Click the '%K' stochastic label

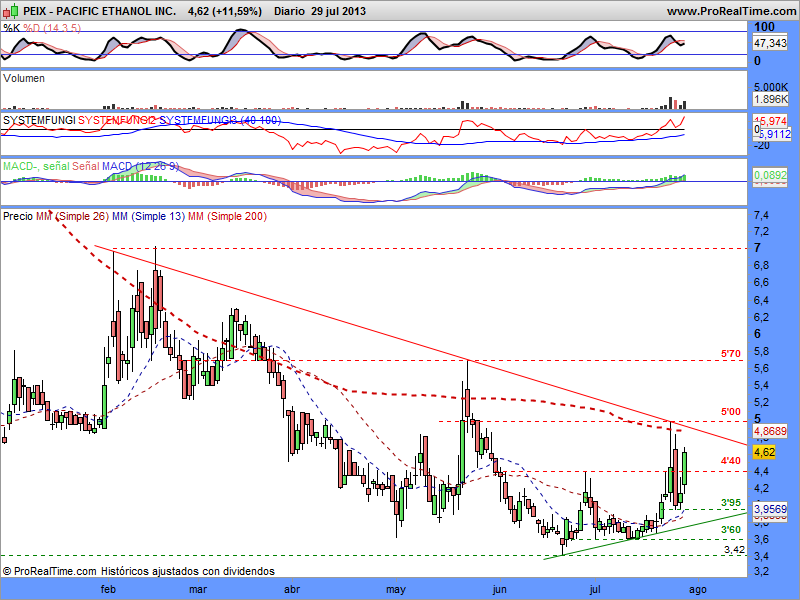pyautogui.click(x=12, y=28)
